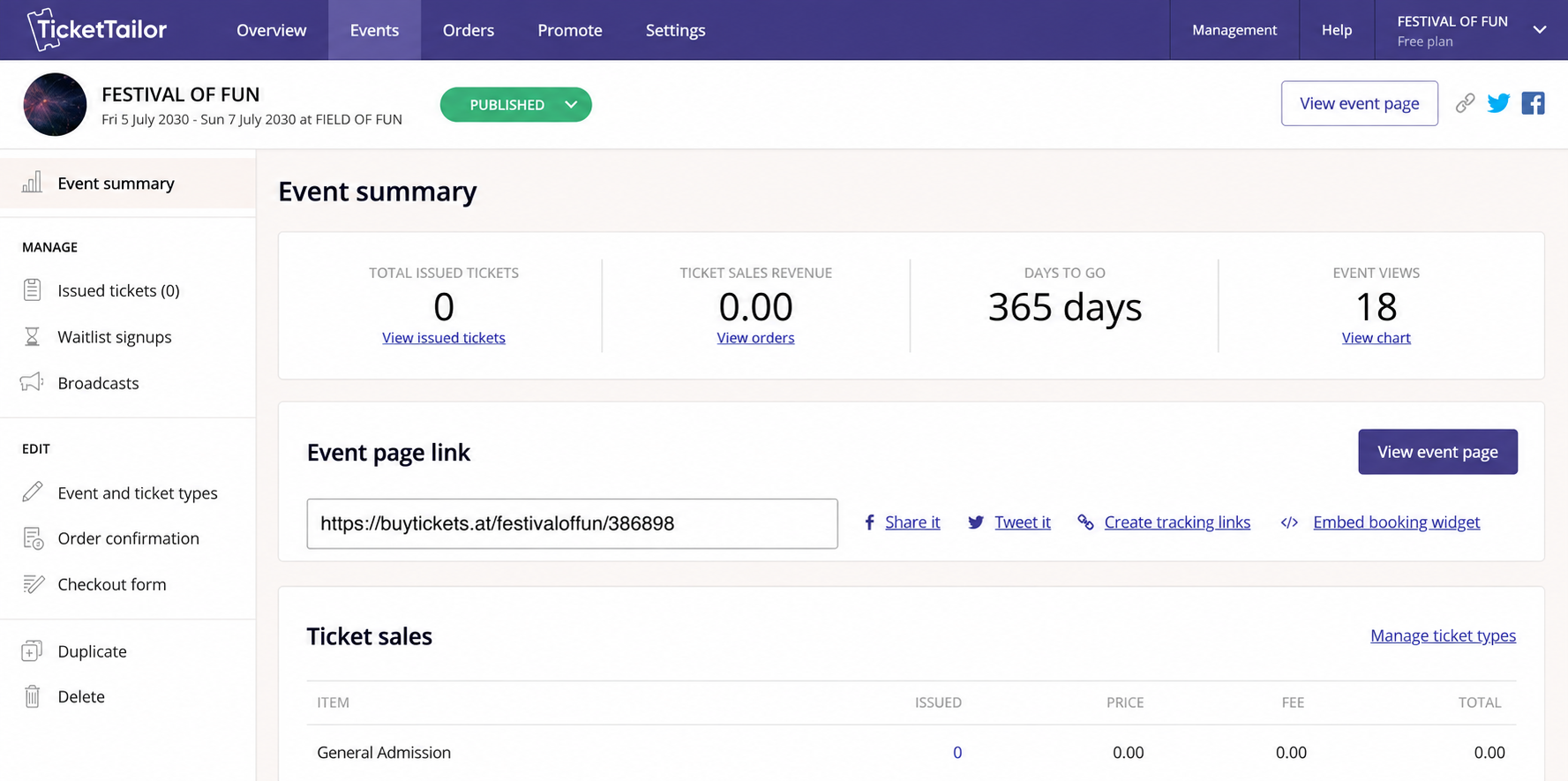Click the chain icon beside Create tracking links

click(1085, 522)
